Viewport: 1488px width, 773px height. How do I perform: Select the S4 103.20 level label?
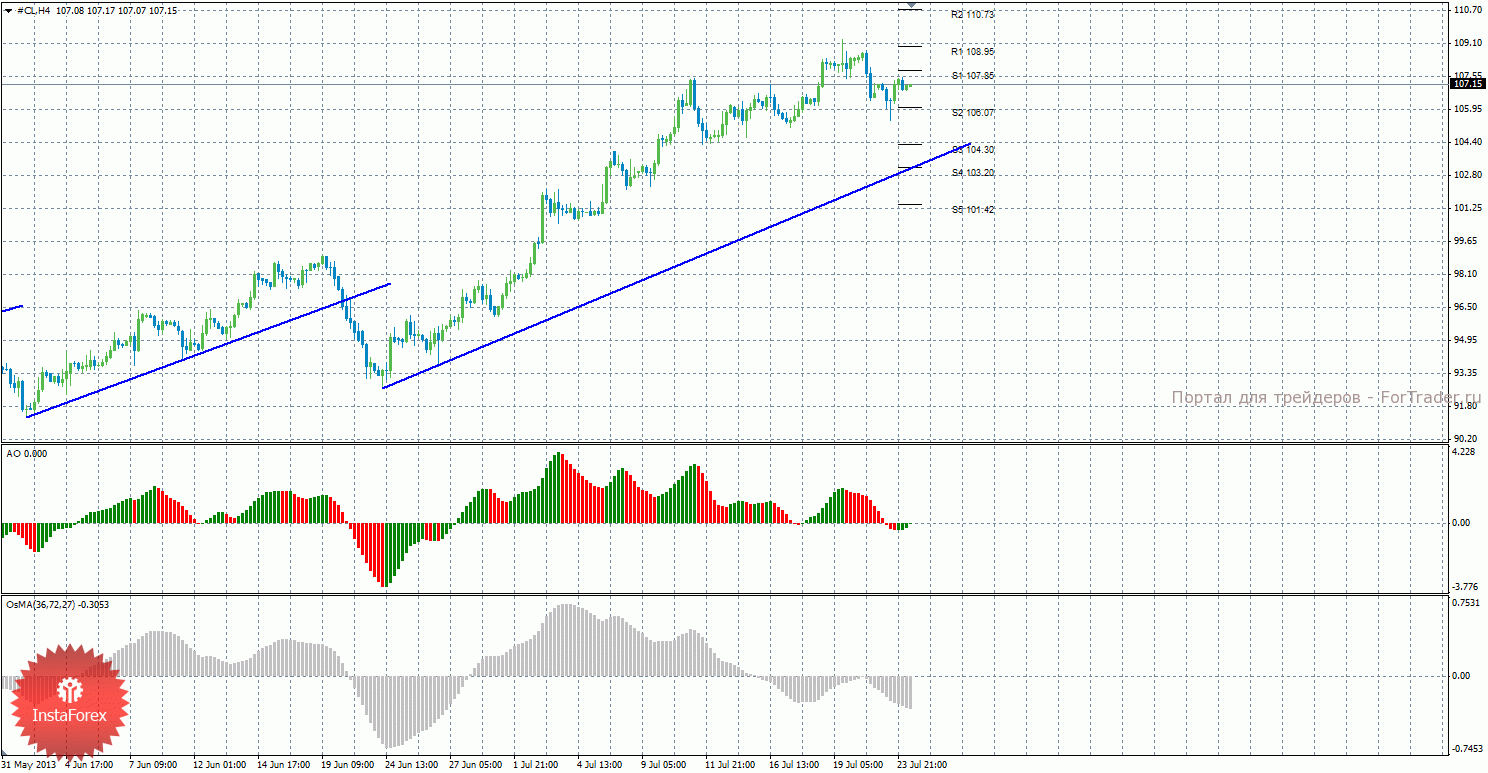(973, 173)
